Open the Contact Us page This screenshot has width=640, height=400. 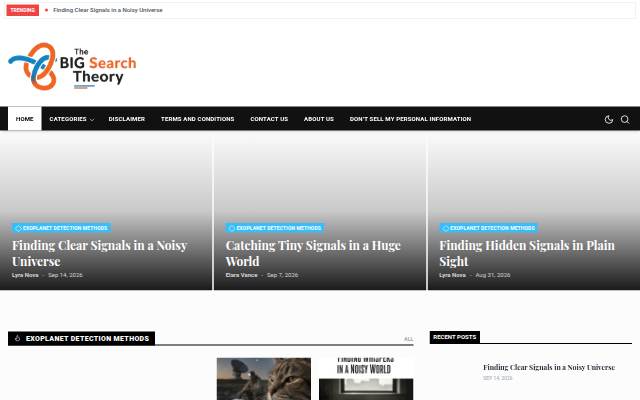(269, 119)
